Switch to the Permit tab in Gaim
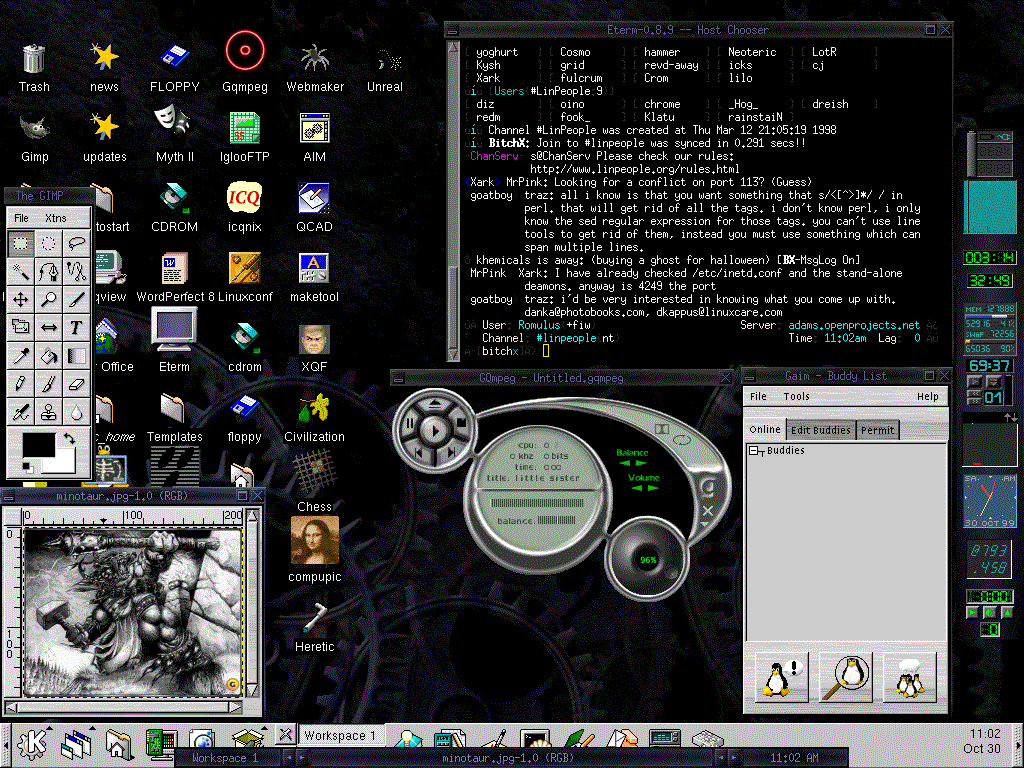Screen dimensions: 1024x768 click(x=877, y=430)
